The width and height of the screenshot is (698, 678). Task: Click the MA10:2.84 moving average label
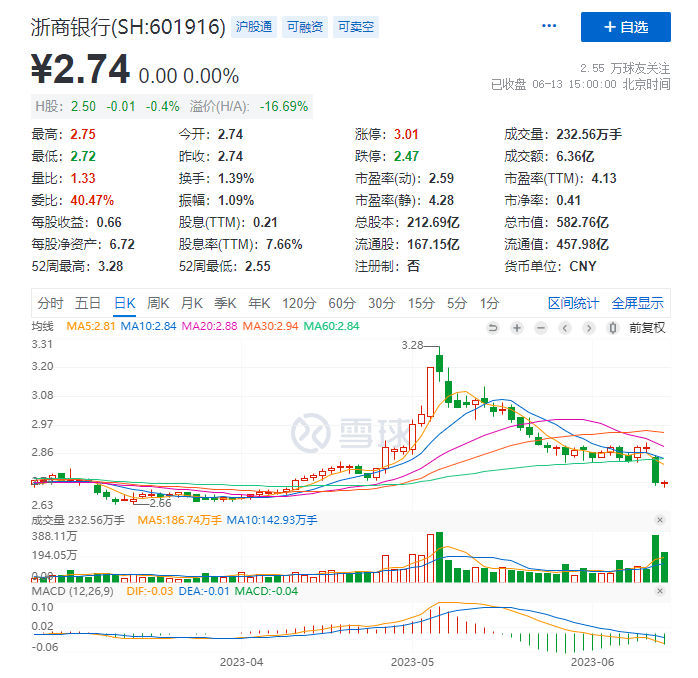pos(149,326)
